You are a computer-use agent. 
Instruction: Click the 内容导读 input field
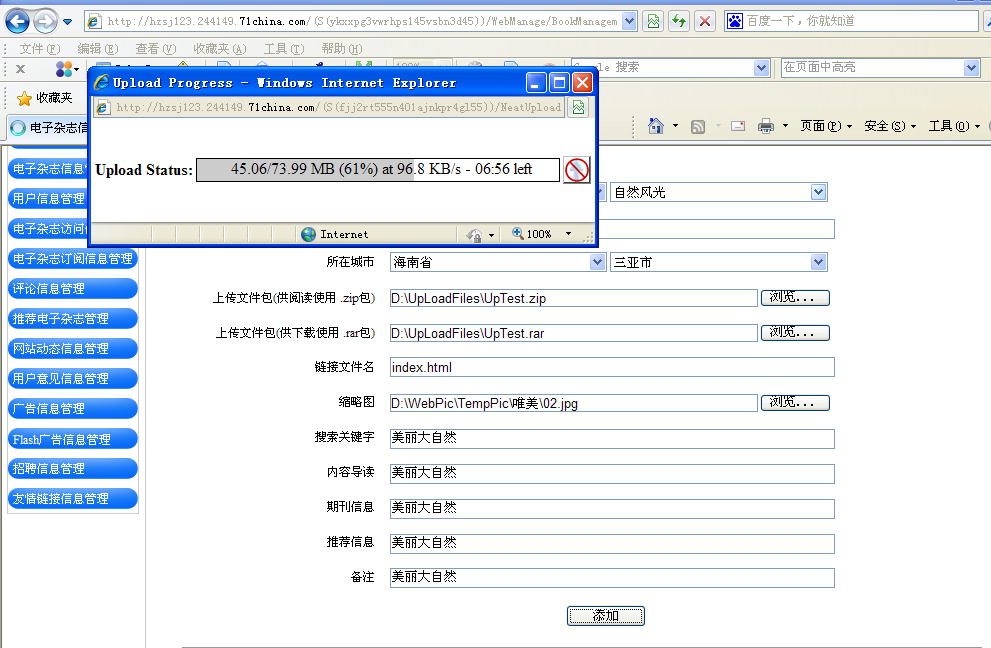612,473
